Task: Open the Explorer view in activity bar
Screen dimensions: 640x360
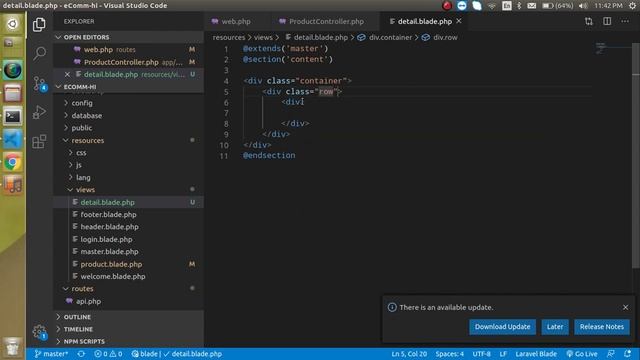Action: (39, 24)
